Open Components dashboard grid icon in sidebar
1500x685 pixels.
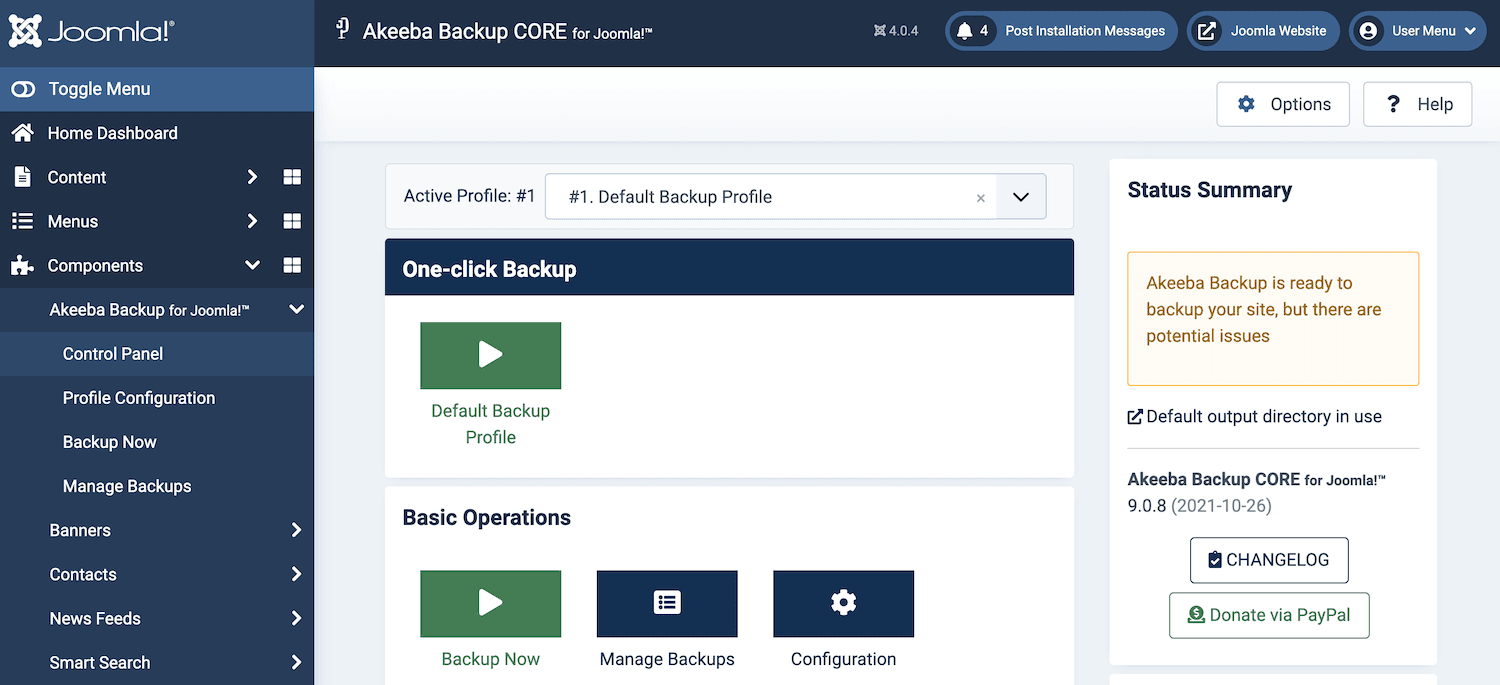[292, 265]
